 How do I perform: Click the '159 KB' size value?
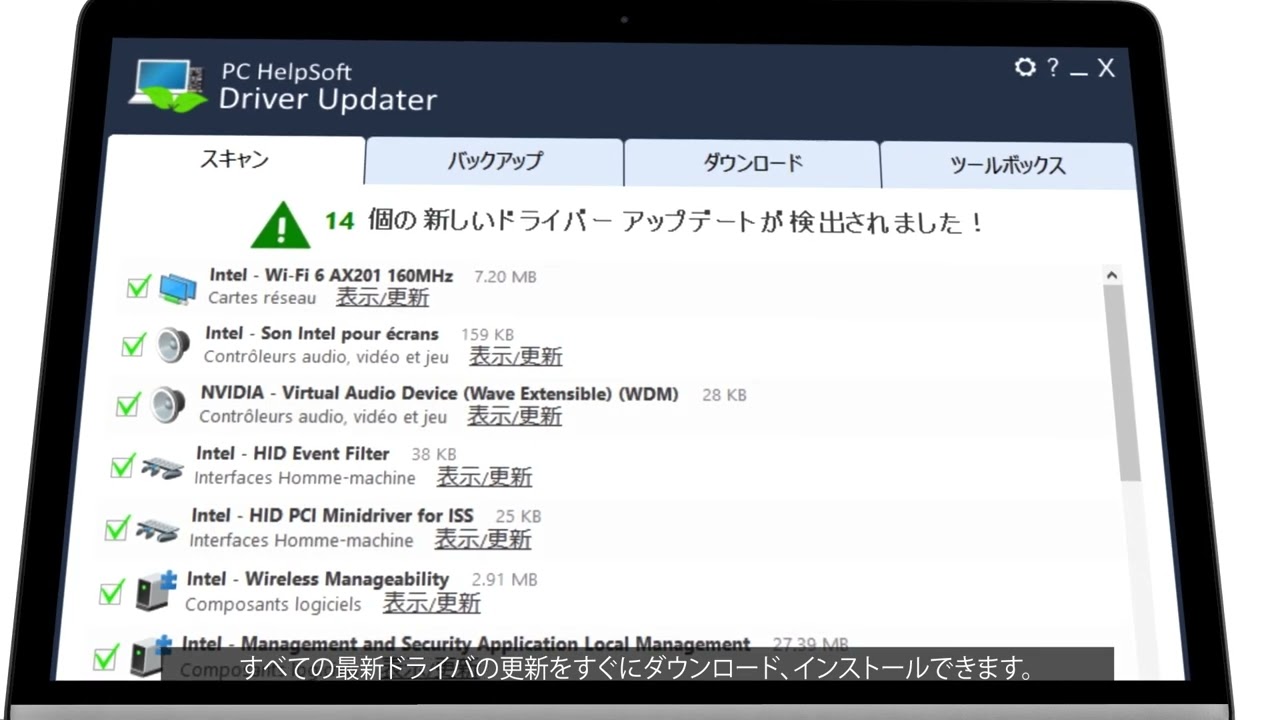point(488,335)
